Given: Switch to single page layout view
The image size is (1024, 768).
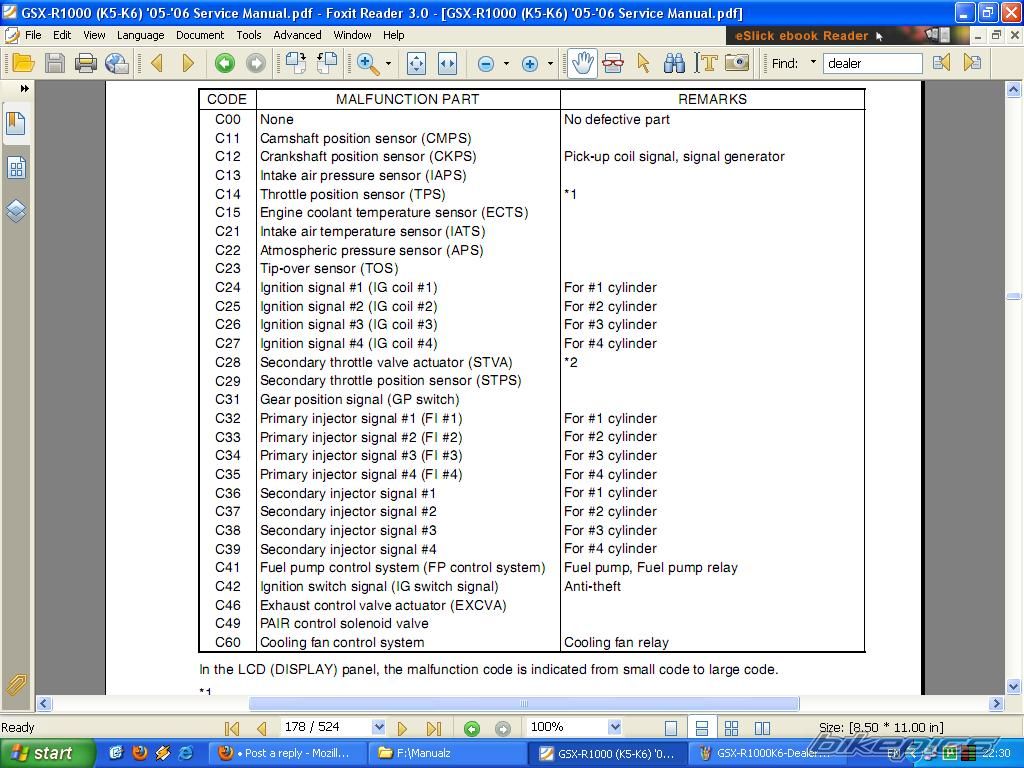Looking at the screenshot, I should [671, 728].
